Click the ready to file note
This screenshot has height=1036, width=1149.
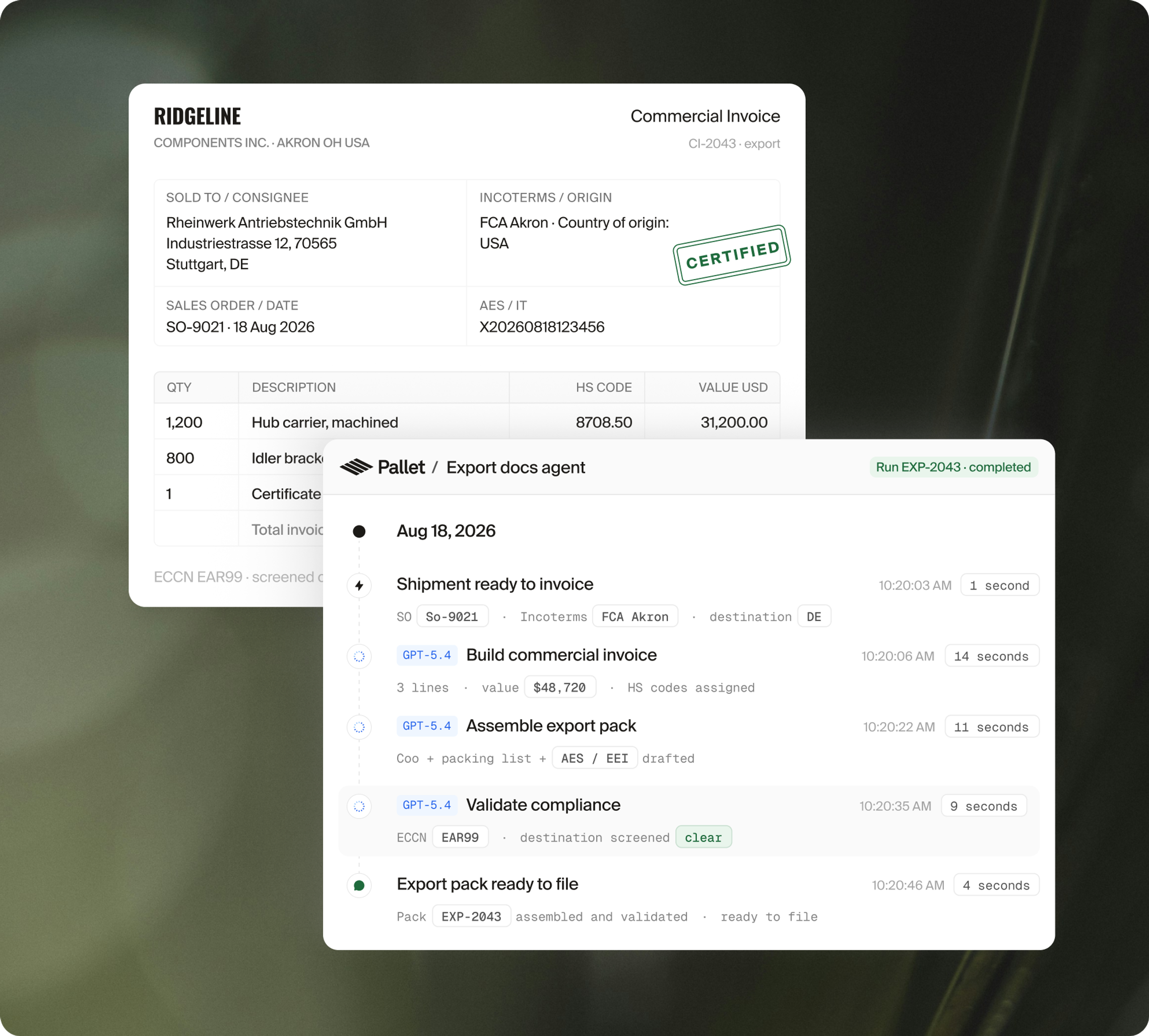[x=769, y=917]
